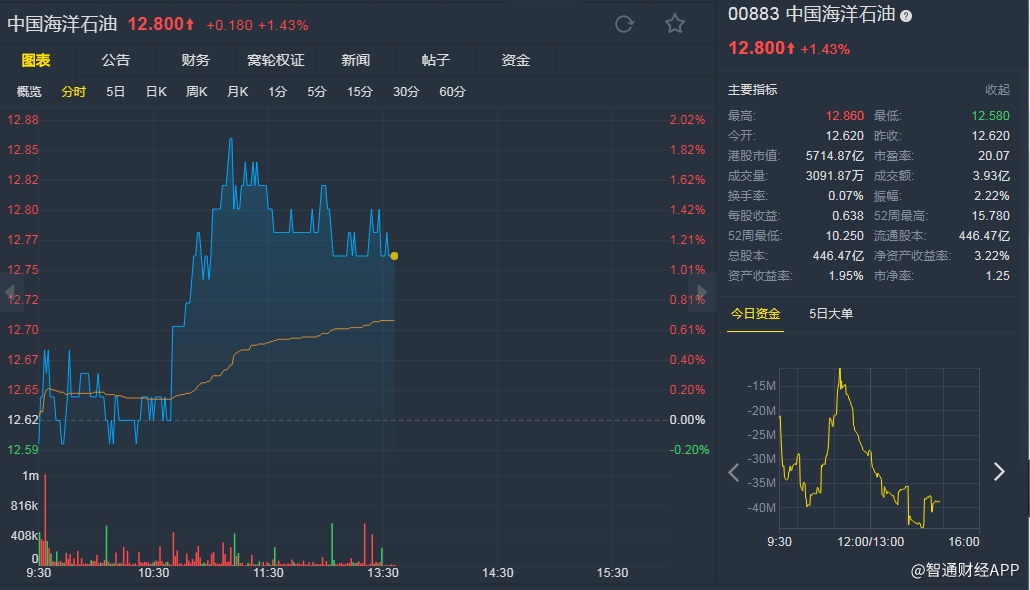Go to previous fund flow chart
This screenshot has width=1030, height=590.
[x=734, y=472]
